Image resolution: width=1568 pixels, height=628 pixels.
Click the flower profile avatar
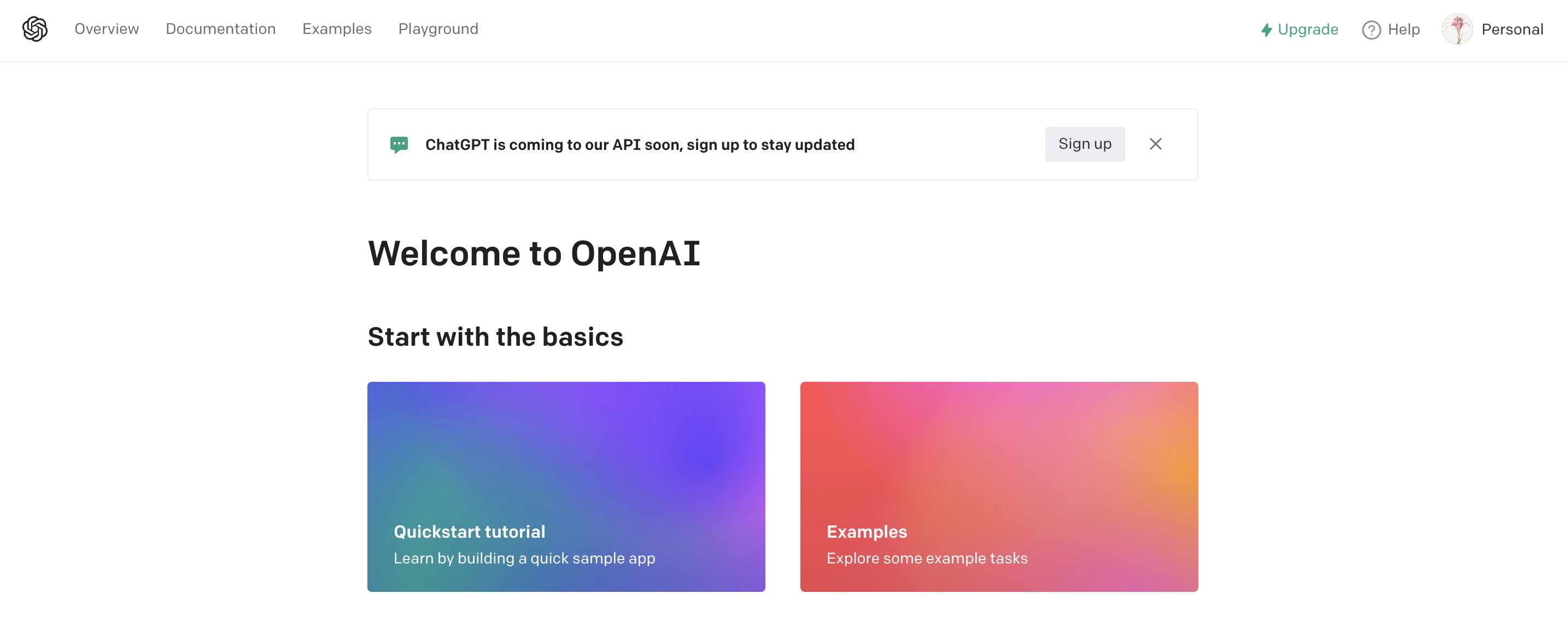pos(1456,29)
